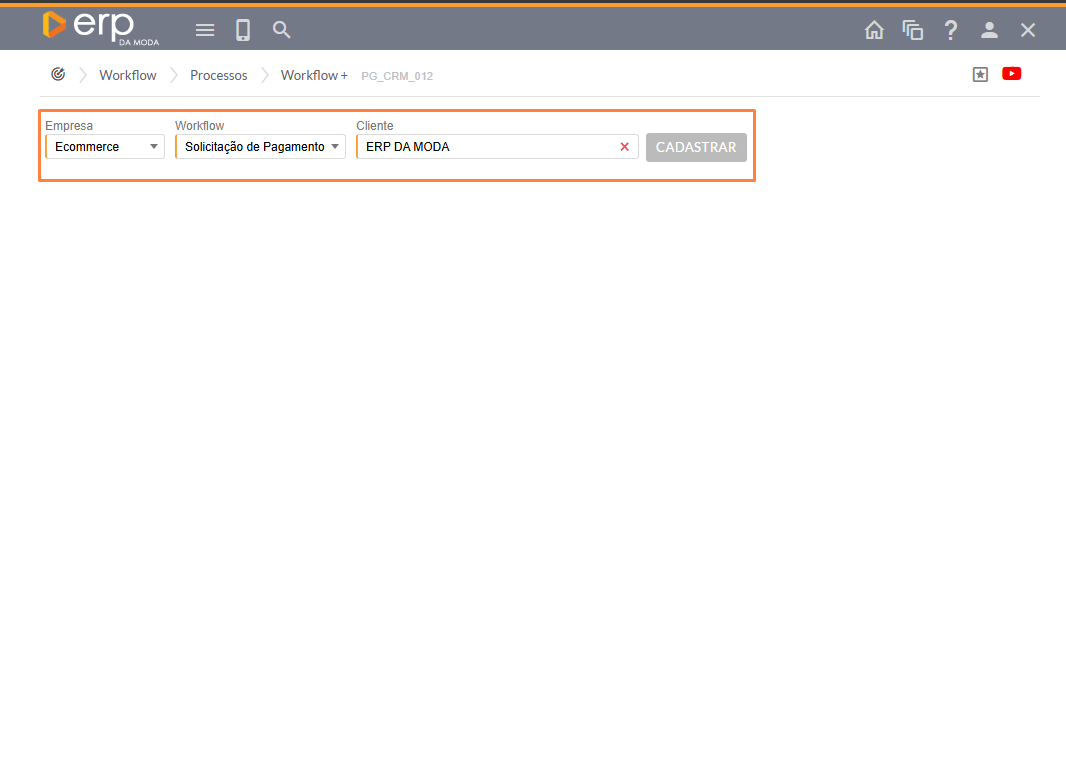The image size is (1066, 782).
Task: Clear the Cliente field with red X
Action: point(625,147)
